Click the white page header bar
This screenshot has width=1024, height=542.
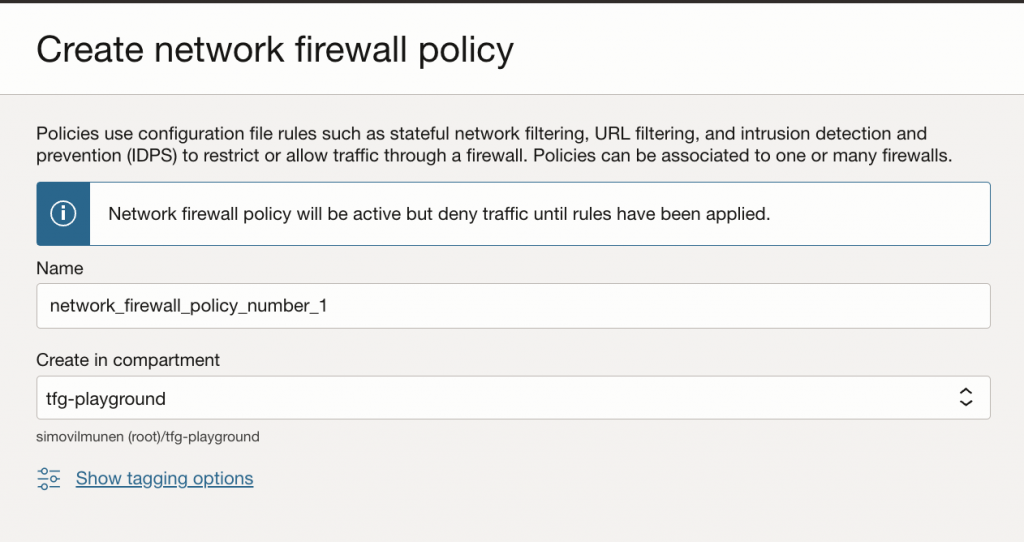click(512, 49)
